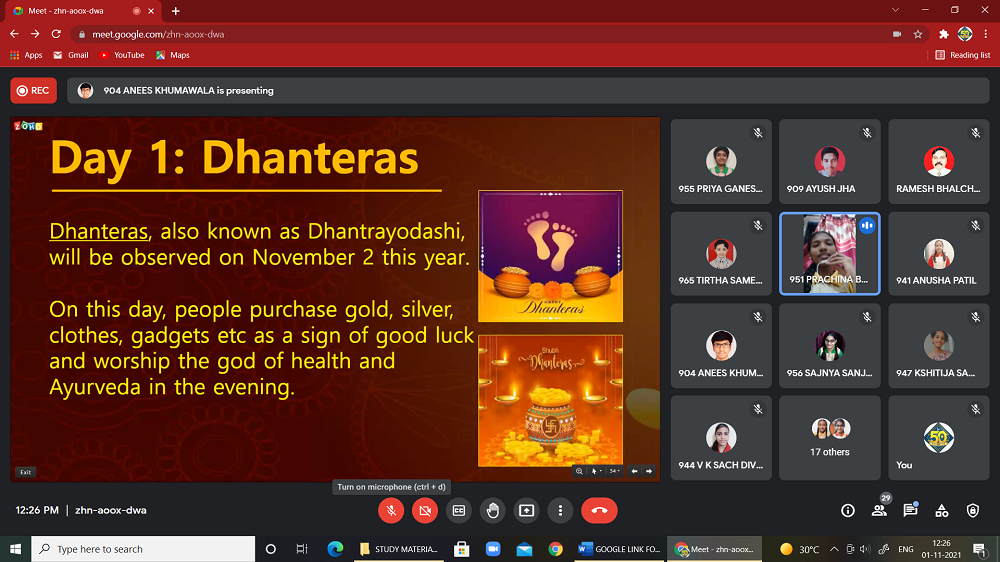
Task: Open the Gmail bookmark
Action: [71, 55]
